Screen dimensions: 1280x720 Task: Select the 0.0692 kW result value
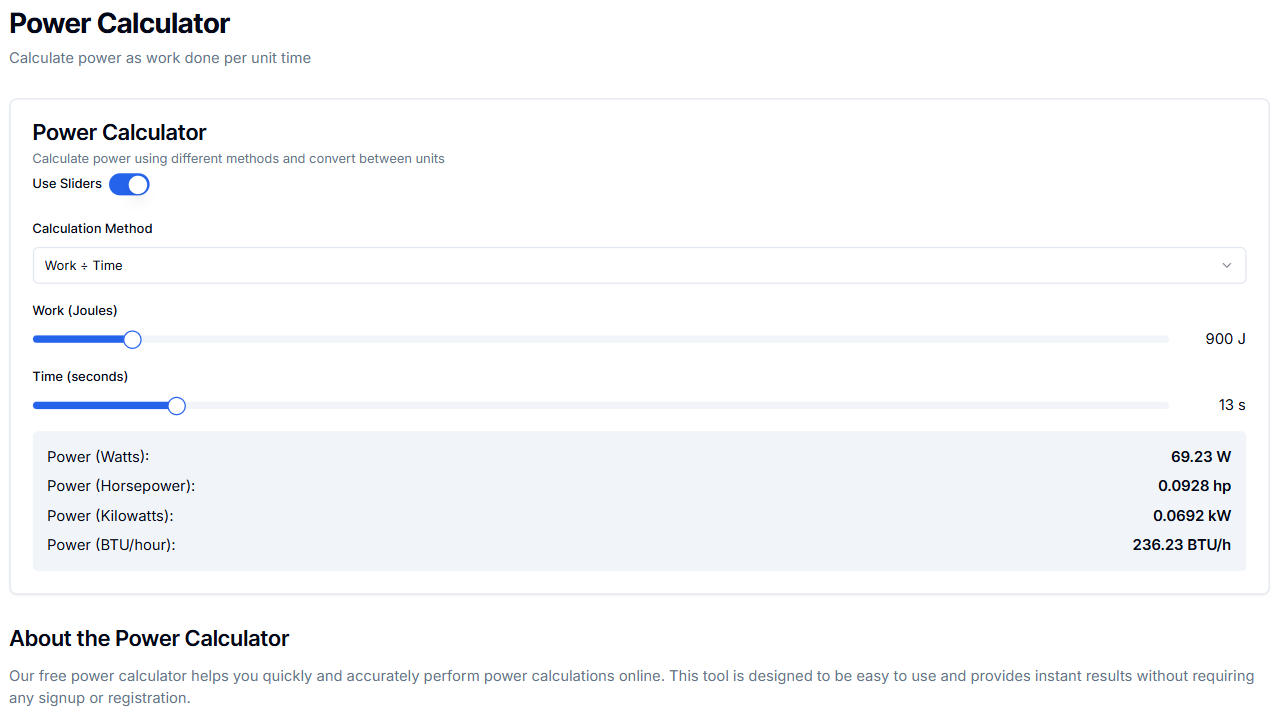tap(1192, 516)
